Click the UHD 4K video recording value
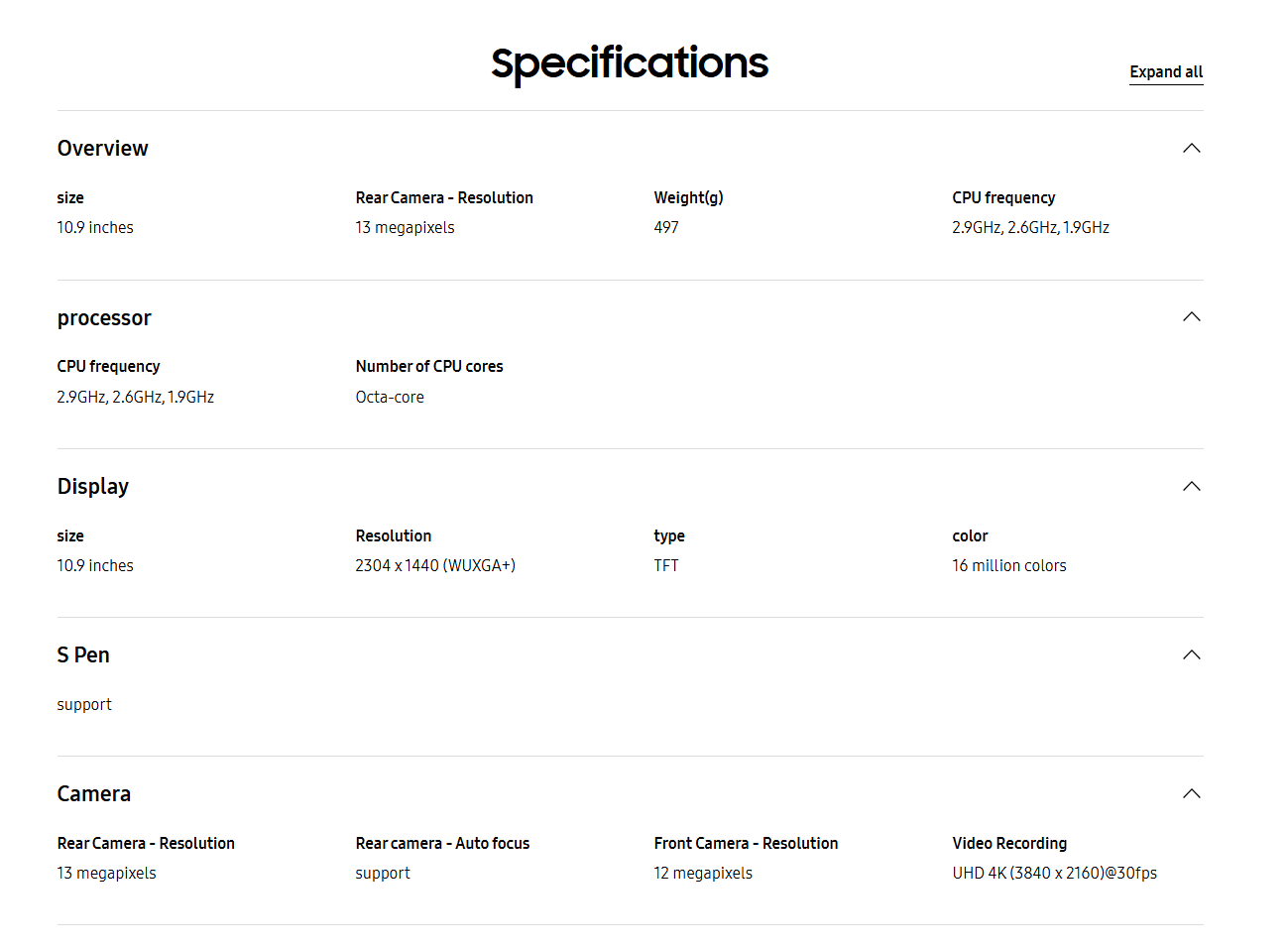Screen dimensions: 1288x948 coord(1055,874)
